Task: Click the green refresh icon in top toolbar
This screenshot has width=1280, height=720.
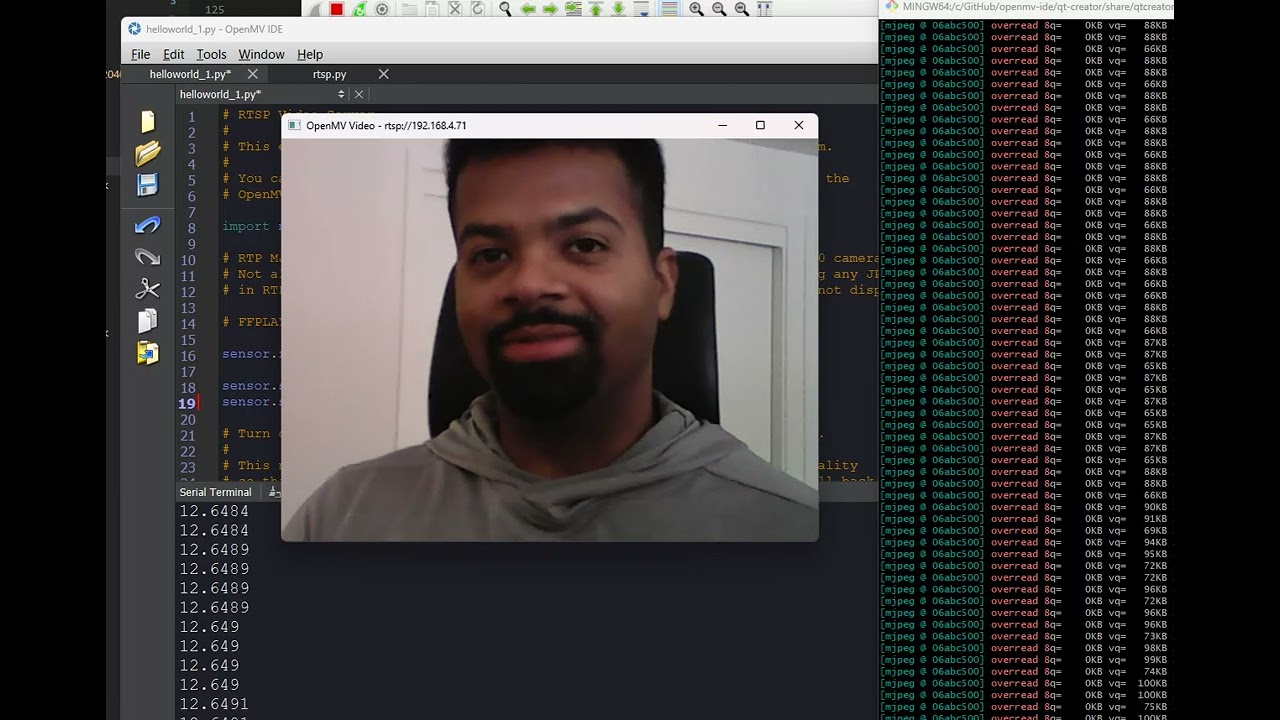Action: click(359, 9)
